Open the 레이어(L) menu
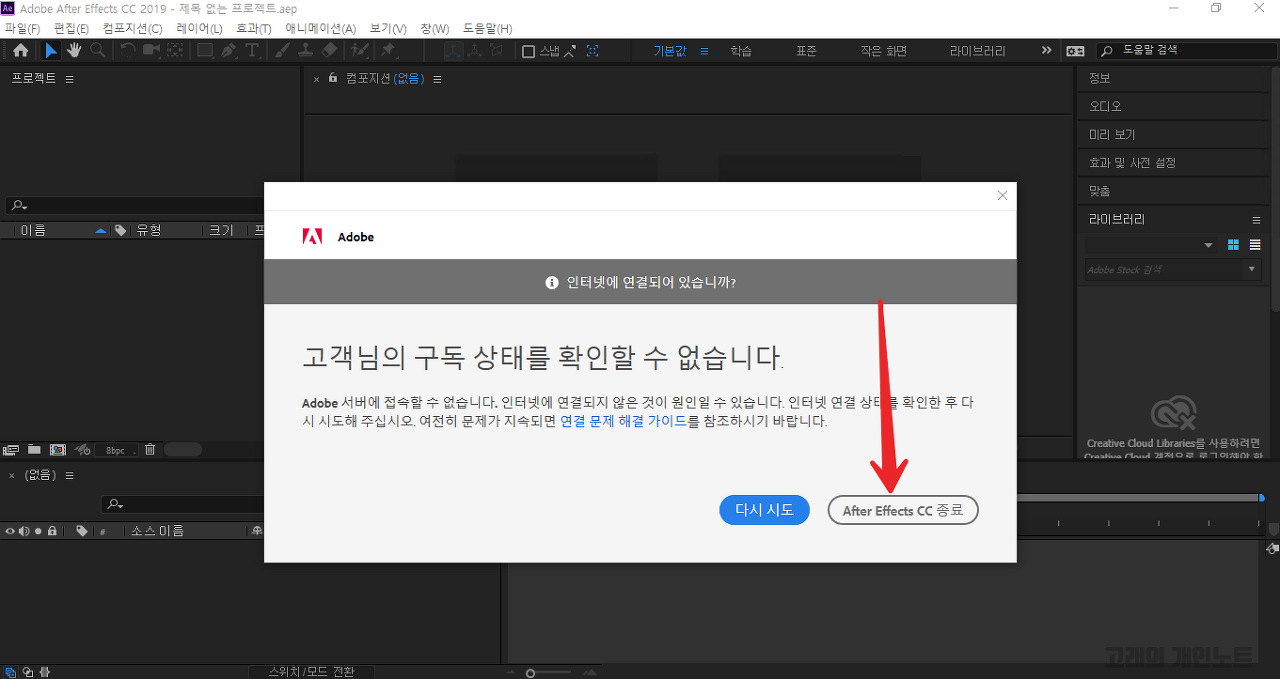Viewport: 1280px width, 679px height. (x=199, y=28)
